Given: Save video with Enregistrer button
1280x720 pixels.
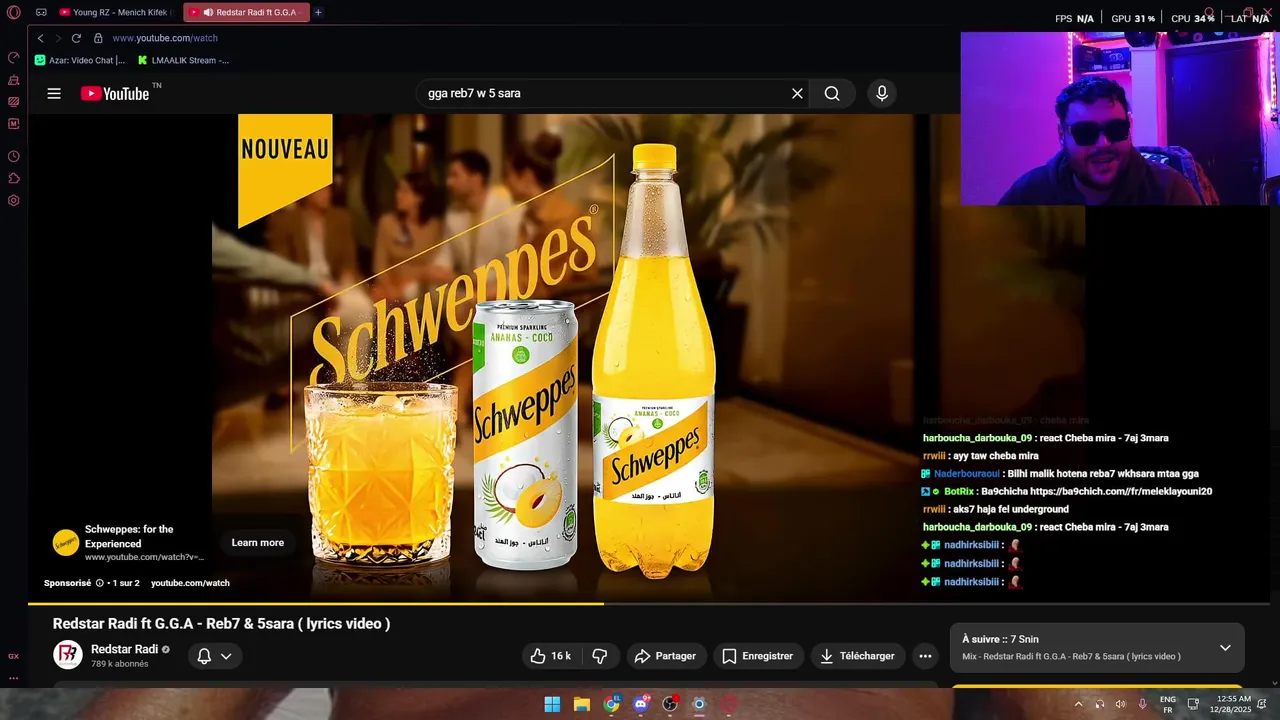Looking at the screenshot, I should coord(757,656).
